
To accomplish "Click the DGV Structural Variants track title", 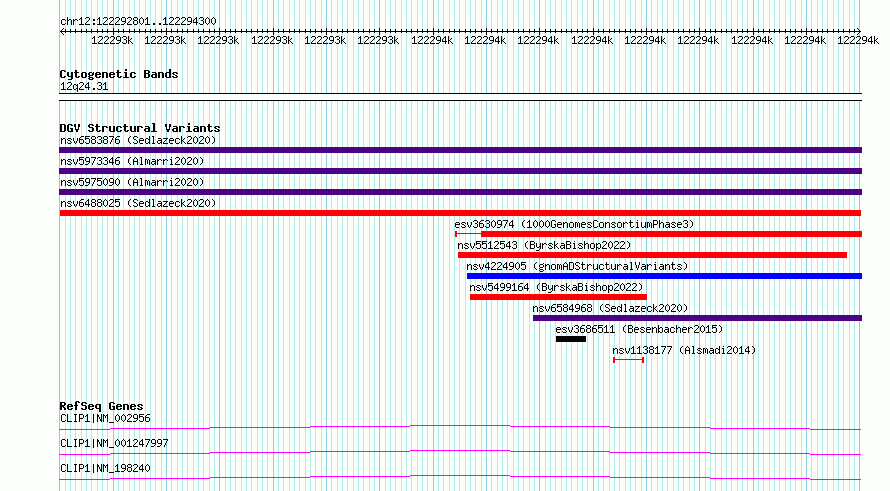I will (x=140, y=128).
